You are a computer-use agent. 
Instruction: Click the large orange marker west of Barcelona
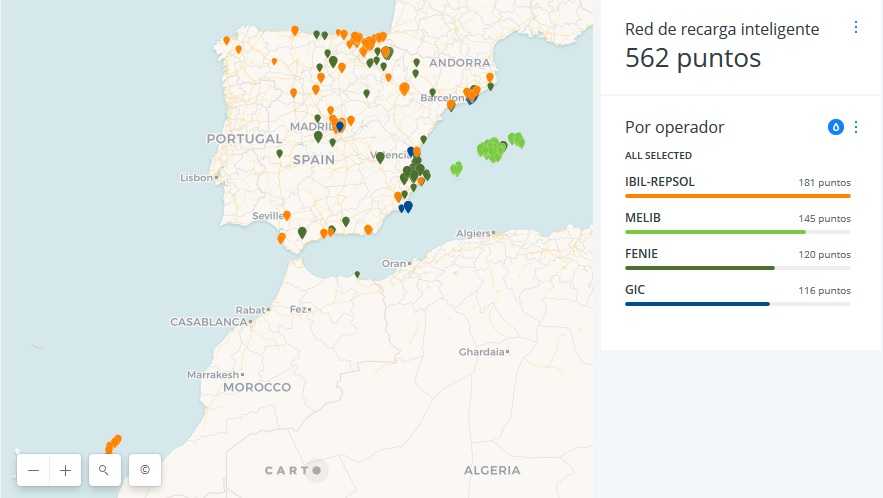[404, 88]
